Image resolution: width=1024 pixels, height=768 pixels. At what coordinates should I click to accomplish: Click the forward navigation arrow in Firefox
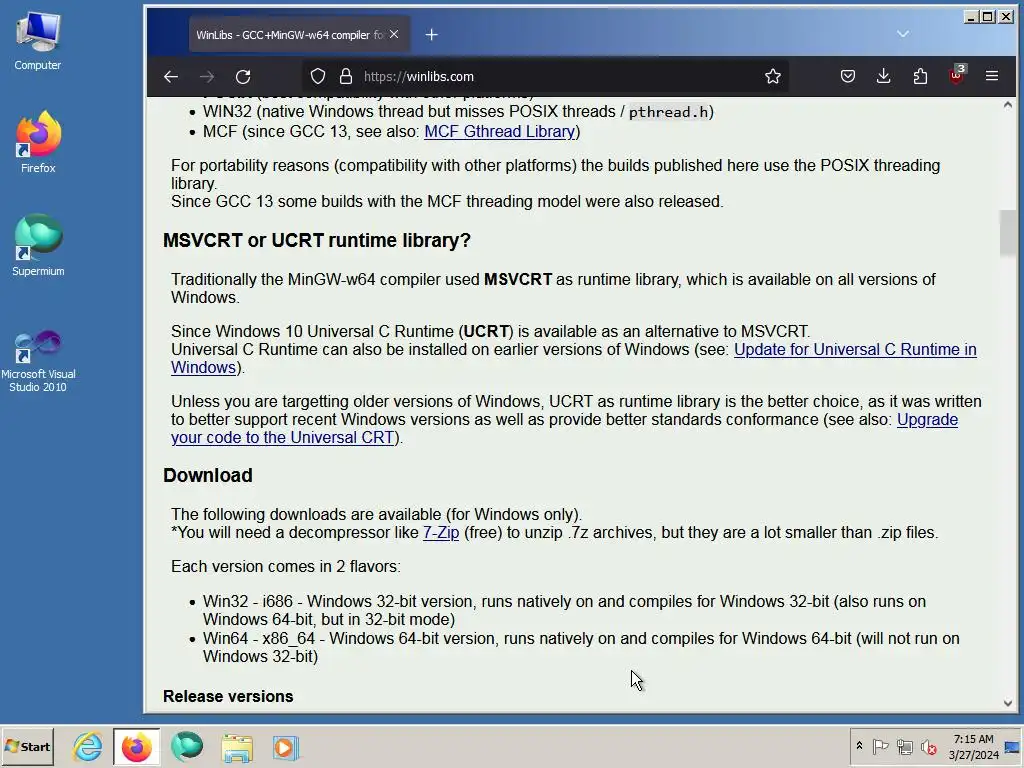[207, 76]
